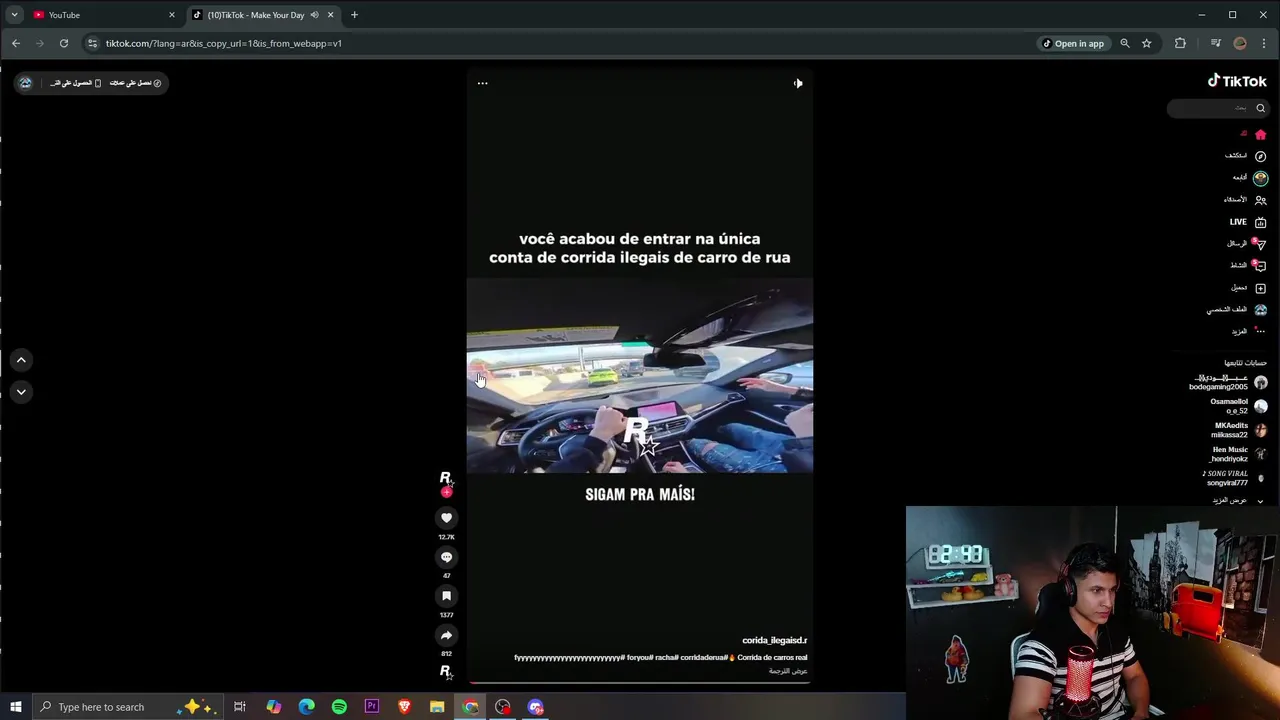Screen dimensions: 1280x720
Task: Open a new browser tab
Action: coord(354,15)
